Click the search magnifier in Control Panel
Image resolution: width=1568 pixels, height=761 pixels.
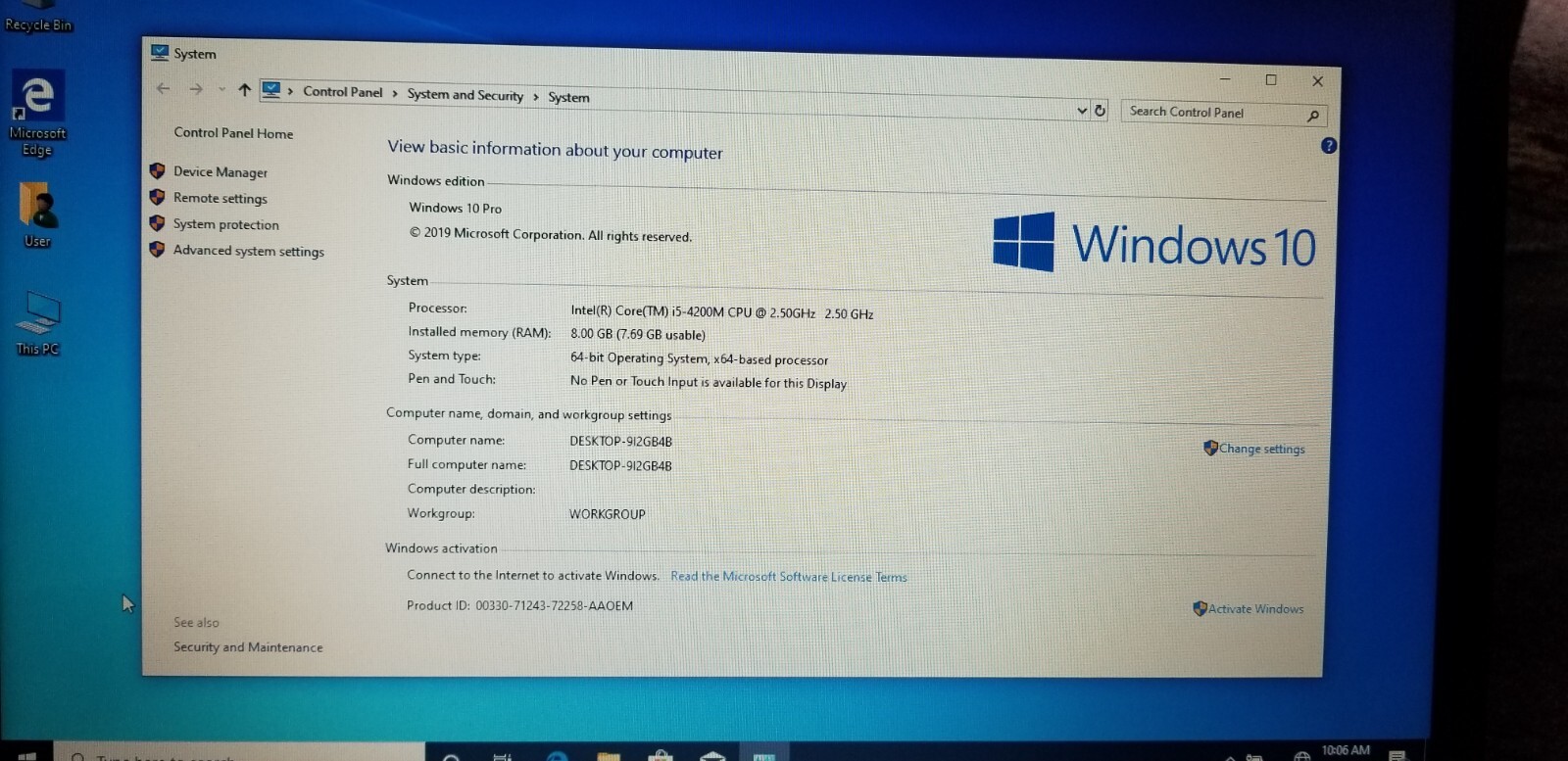pos(1313,116)
